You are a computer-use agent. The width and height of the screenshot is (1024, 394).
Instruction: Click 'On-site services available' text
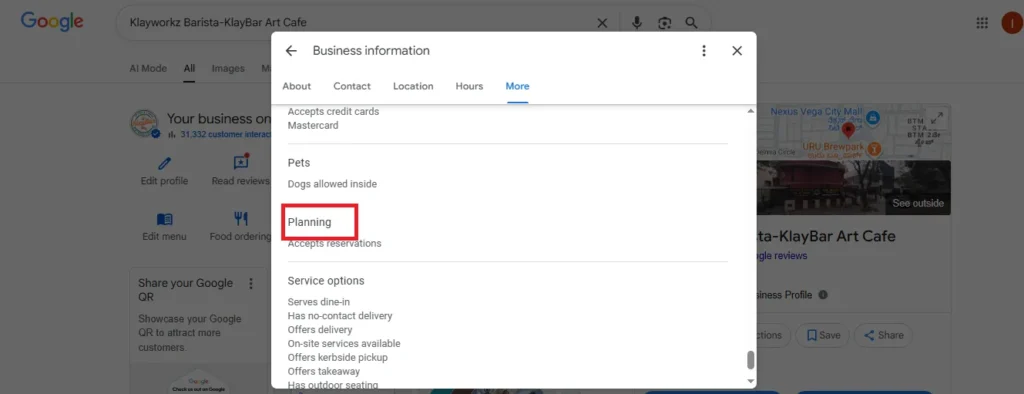344,344
